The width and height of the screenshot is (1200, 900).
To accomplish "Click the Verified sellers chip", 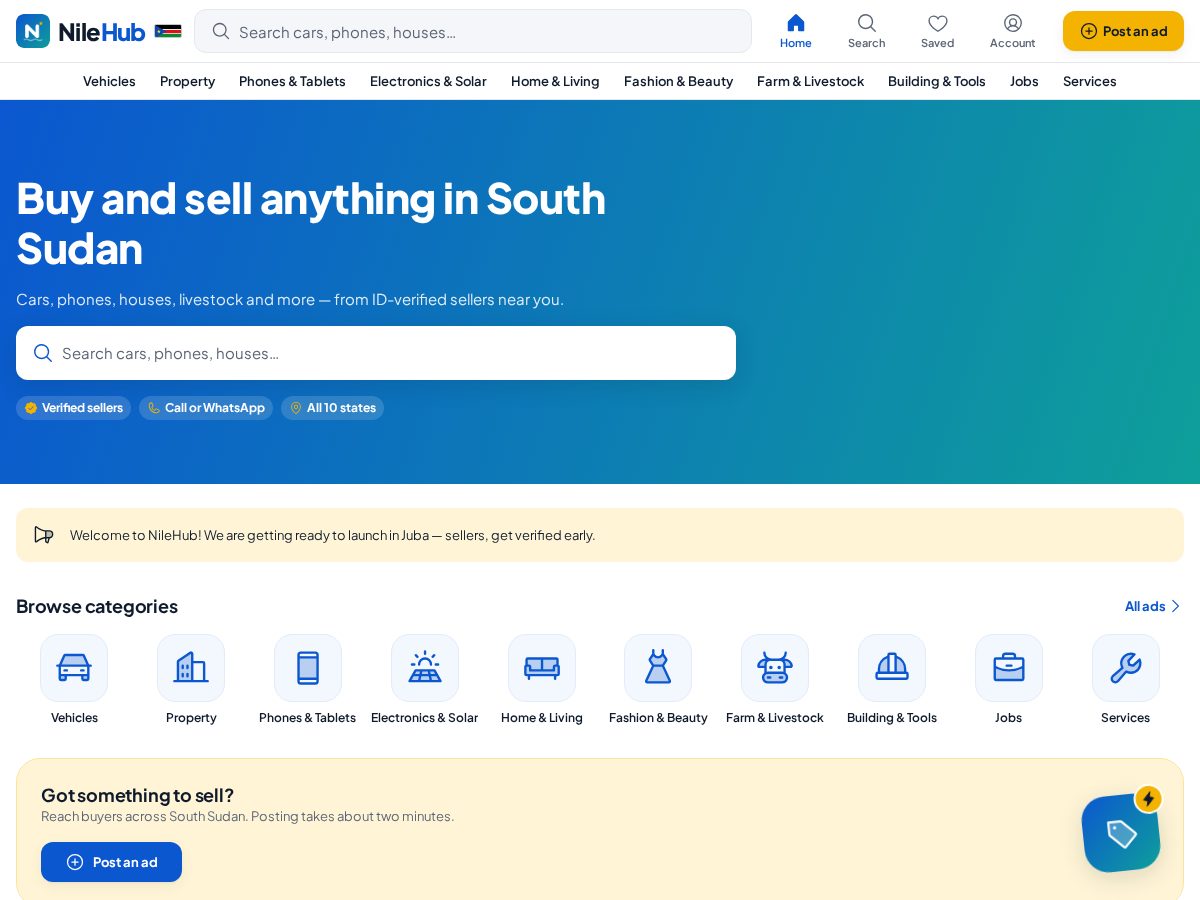I will pyautogui.click(x=73, y=408).
